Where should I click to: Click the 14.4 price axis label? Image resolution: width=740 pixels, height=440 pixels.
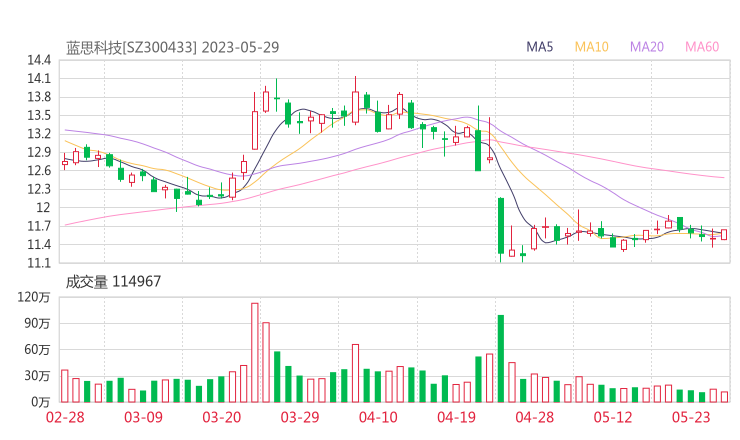point(39,60)
